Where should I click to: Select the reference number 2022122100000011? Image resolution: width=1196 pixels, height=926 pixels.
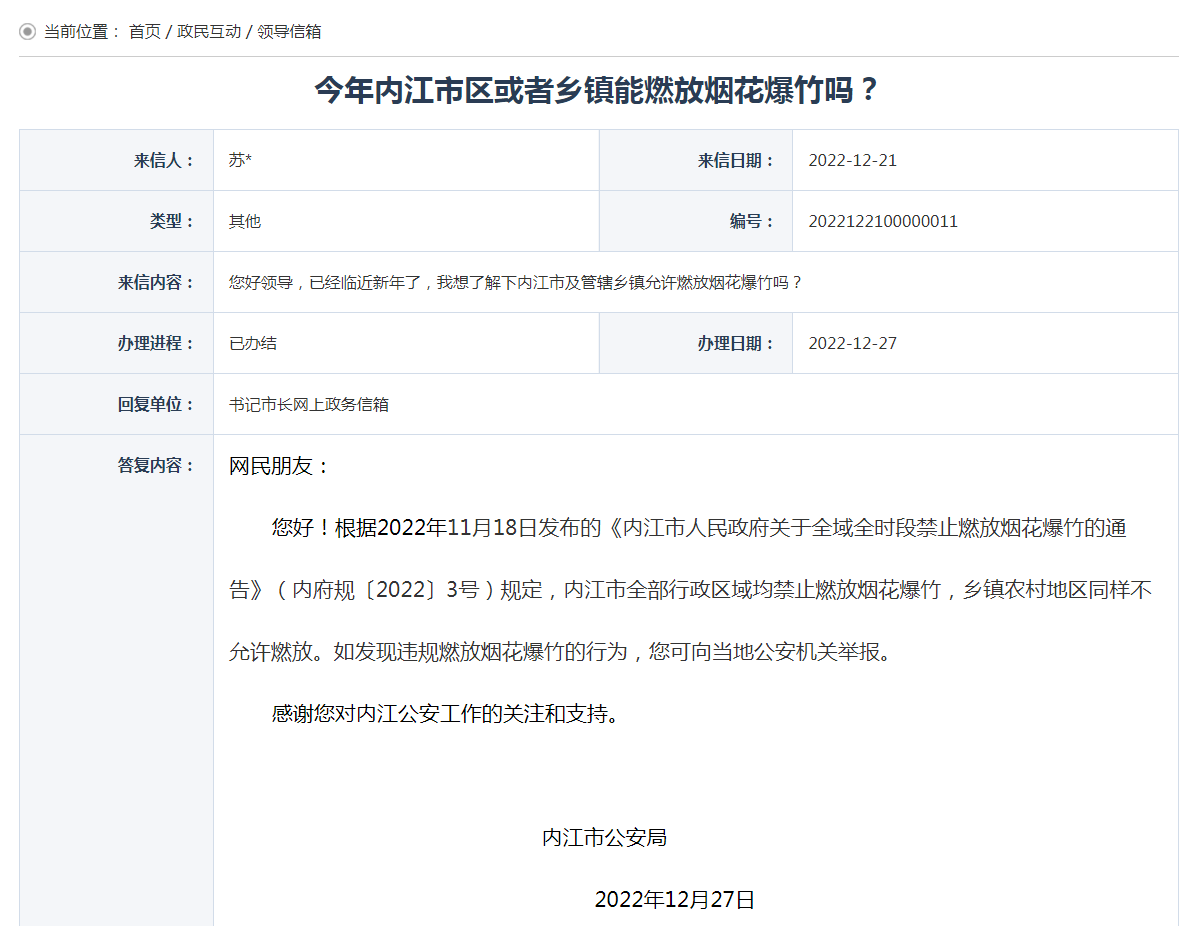click(x=882, y=221)
